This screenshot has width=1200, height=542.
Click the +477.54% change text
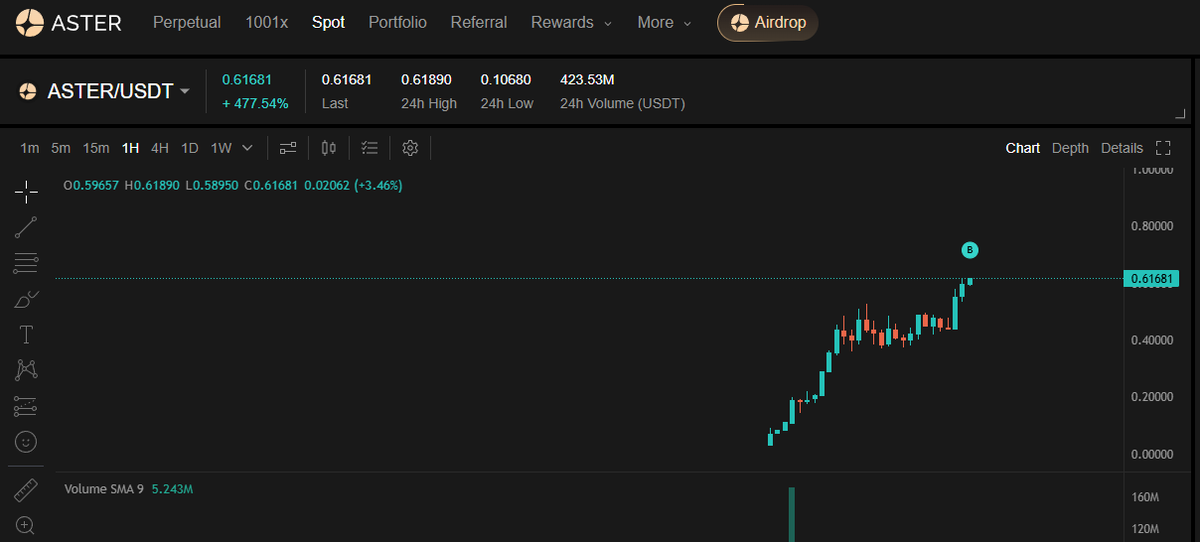(x=255, y=103)
